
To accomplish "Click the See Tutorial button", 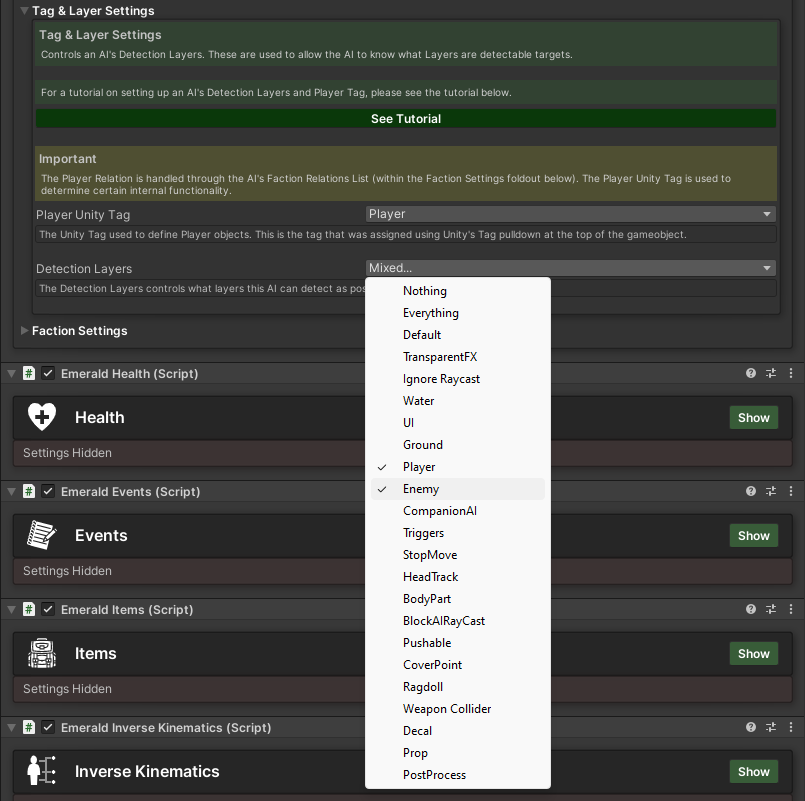I will pos(406,119).
